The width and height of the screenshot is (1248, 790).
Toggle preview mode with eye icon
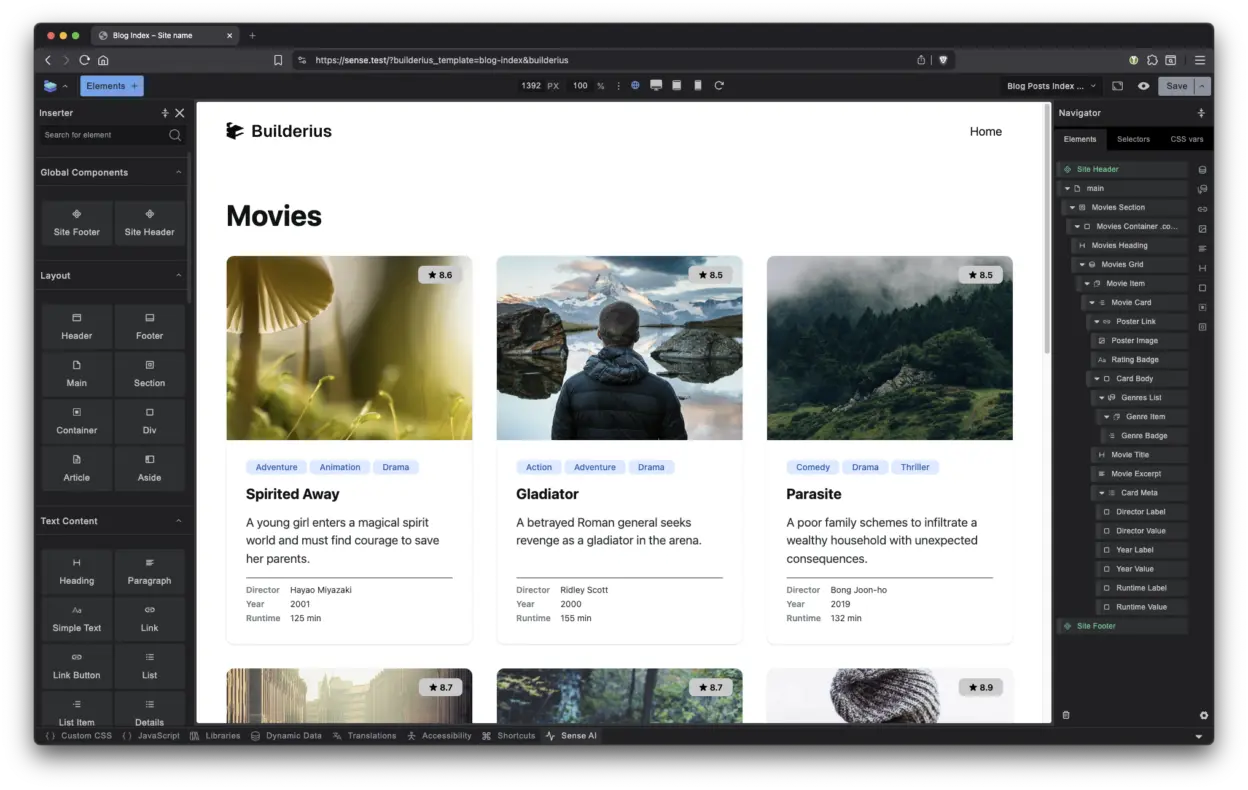pyautogui.click(x=1143, y=86)
